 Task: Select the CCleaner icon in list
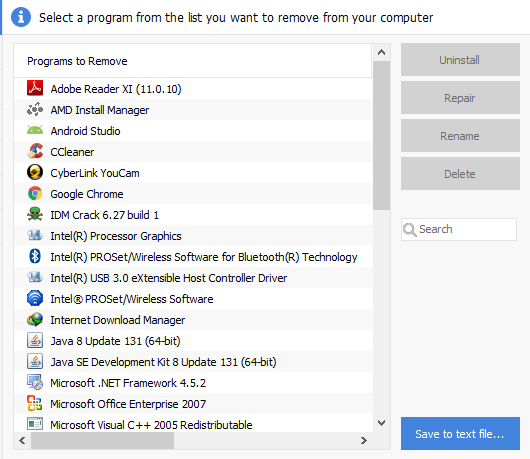[35, 151]
